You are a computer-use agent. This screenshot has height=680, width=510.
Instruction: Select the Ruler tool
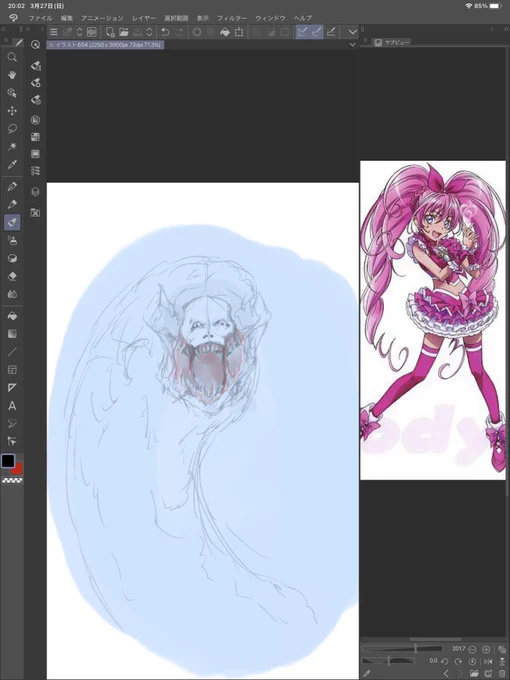pos(12,388)
